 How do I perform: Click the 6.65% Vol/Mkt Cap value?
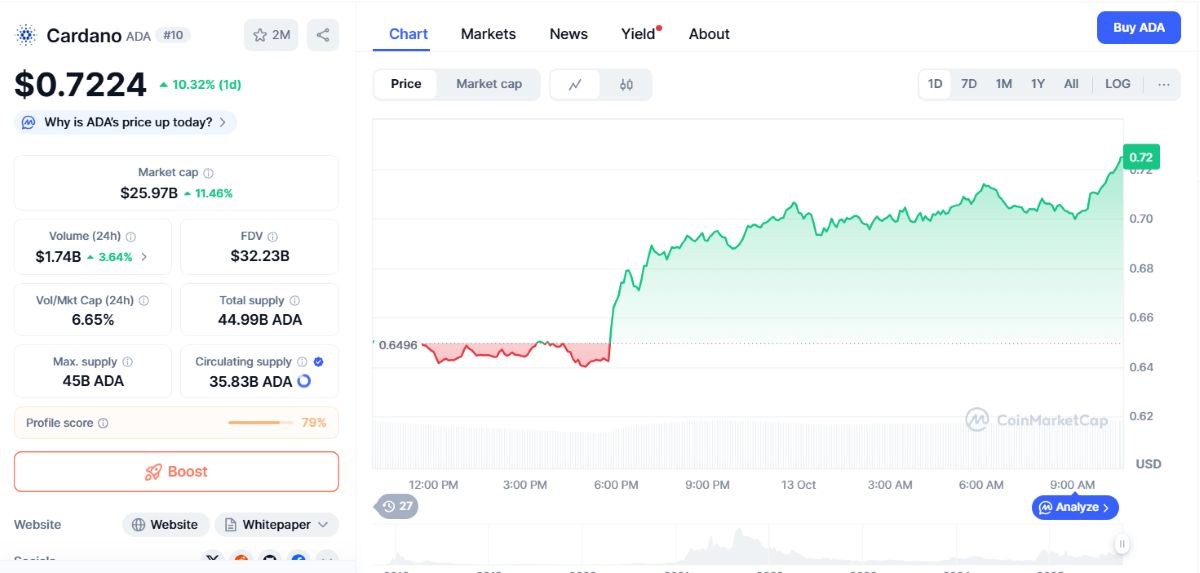click(x=93, y=320)
